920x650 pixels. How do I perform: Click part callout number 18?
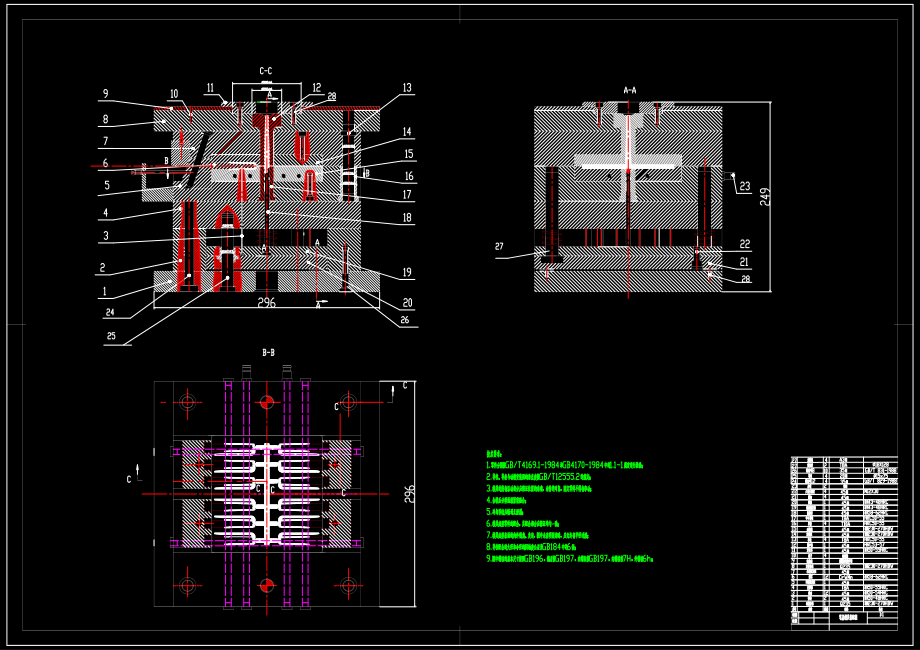407,218
